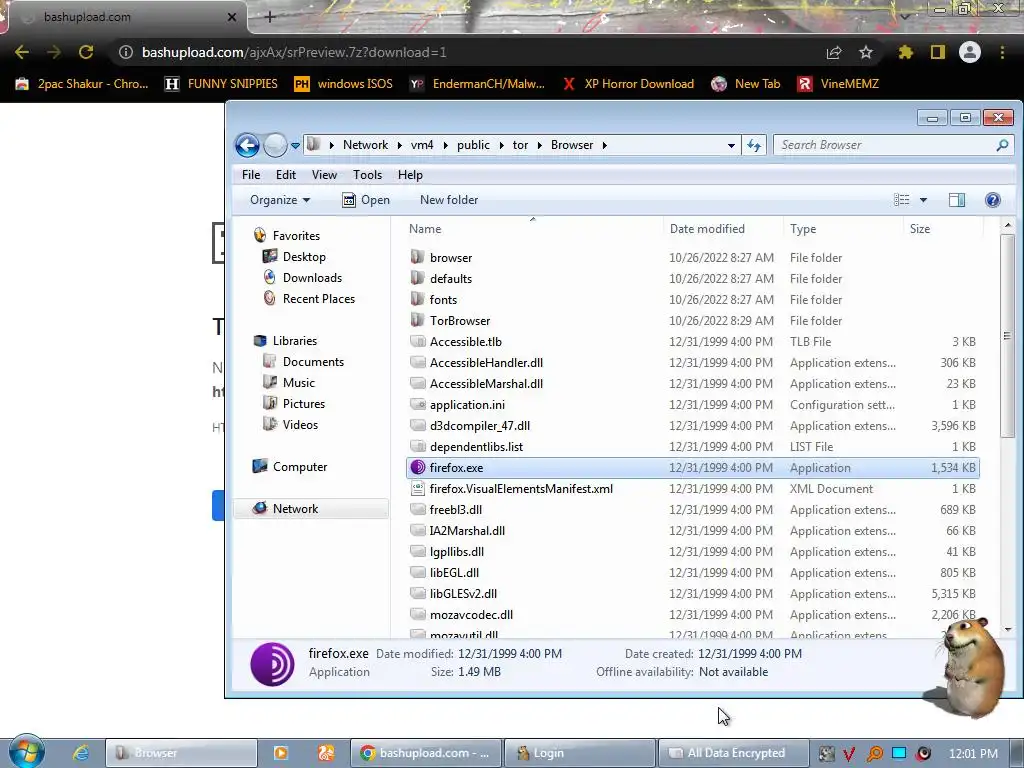Select the firefox.exe Tor icon in list
Screen dimensions: 1024x768
(x=417, y=468)
